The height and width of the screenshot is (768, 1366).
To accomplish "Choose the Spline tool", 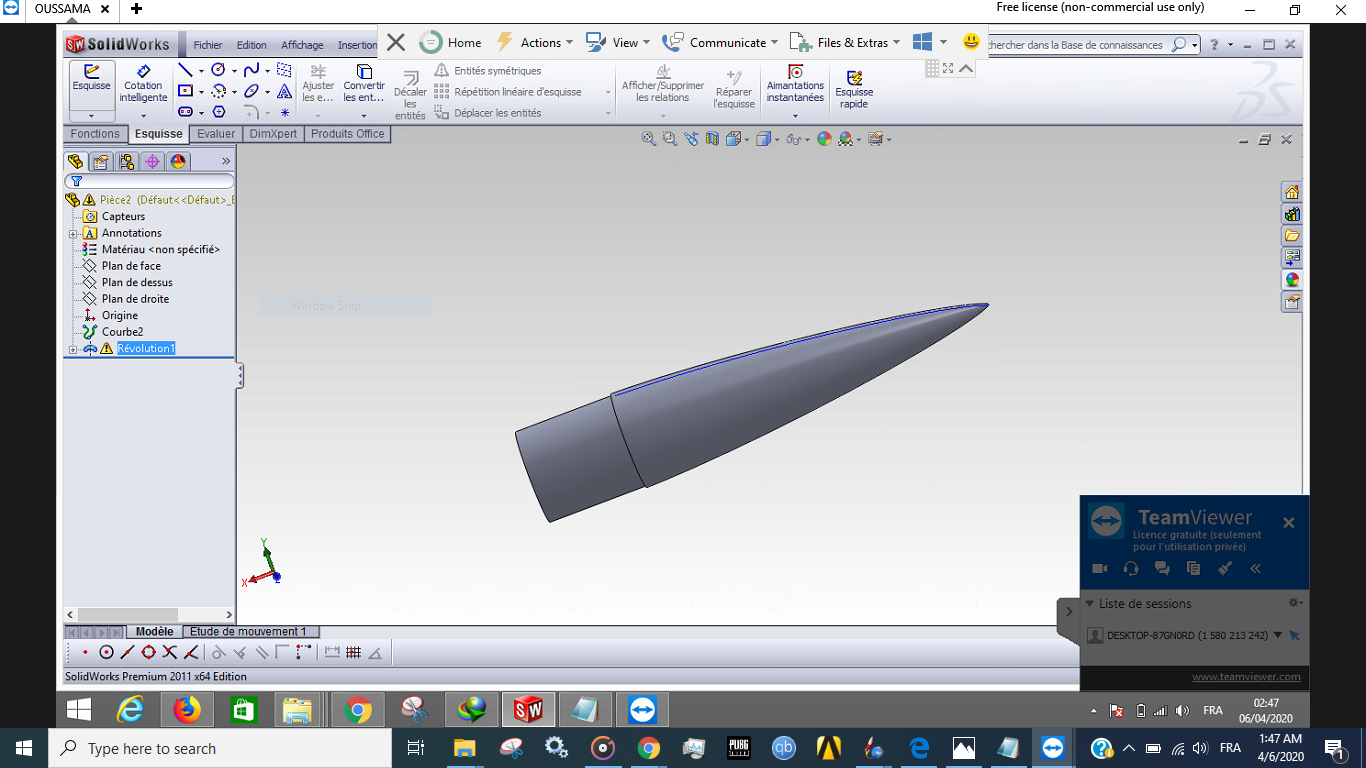I will 250,70.
